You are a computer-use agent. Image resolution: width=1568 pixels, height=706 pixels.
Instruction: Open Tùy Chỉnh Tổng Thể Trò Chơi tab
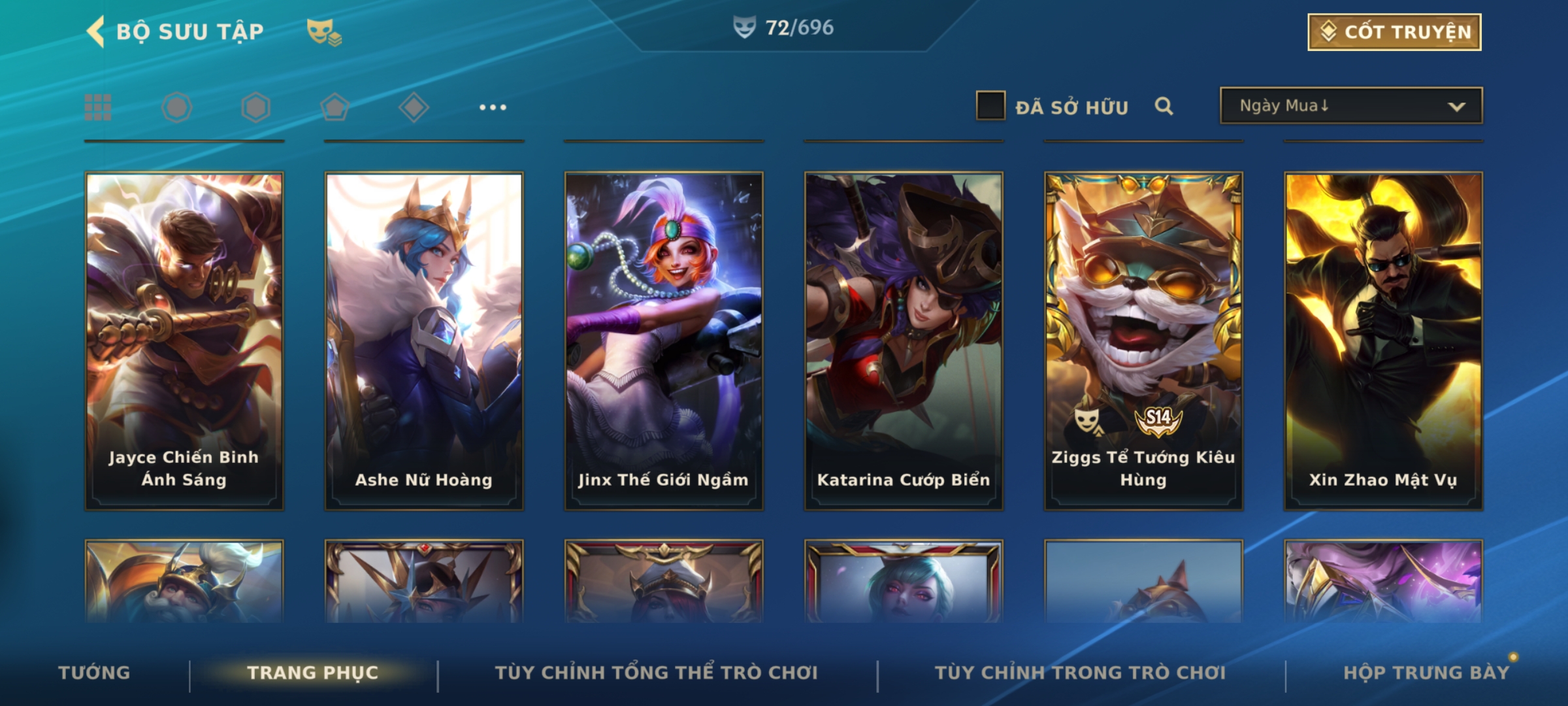tap(656, 673)
